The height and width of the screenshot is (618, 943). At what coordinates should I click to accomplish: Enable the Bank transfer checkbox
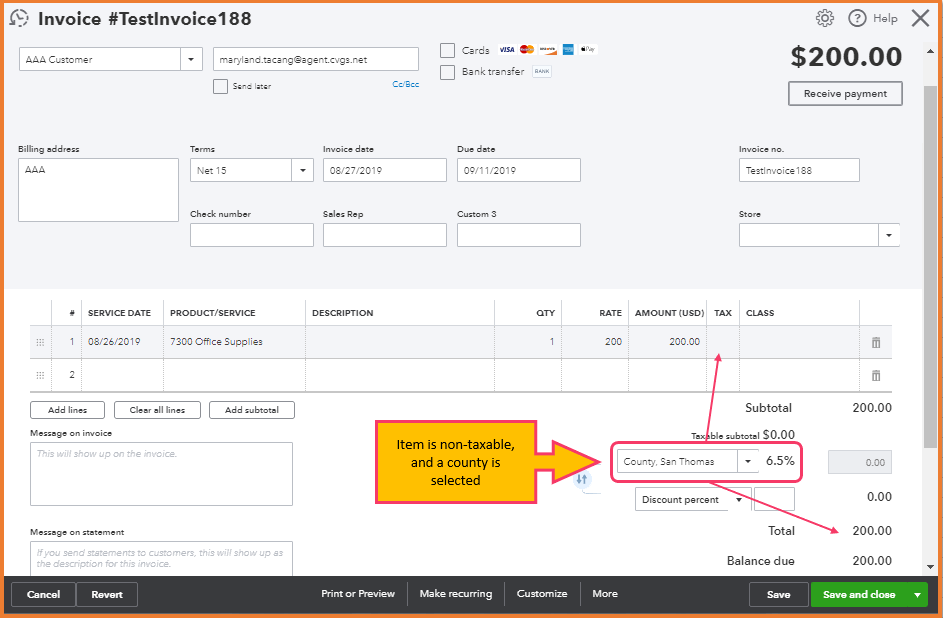[x=447, y=72]
